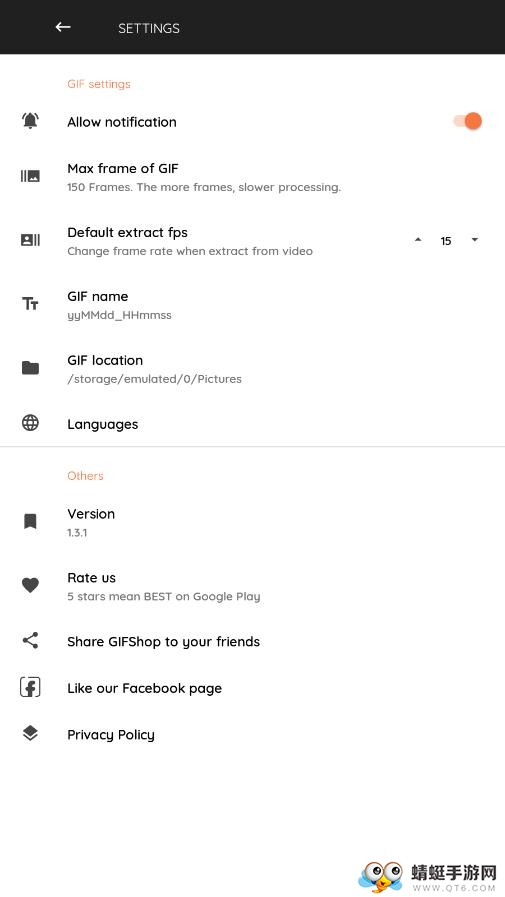The image size is (505, 897).
Task: Increase the extract fps with the up arrow
Action: 418,240
